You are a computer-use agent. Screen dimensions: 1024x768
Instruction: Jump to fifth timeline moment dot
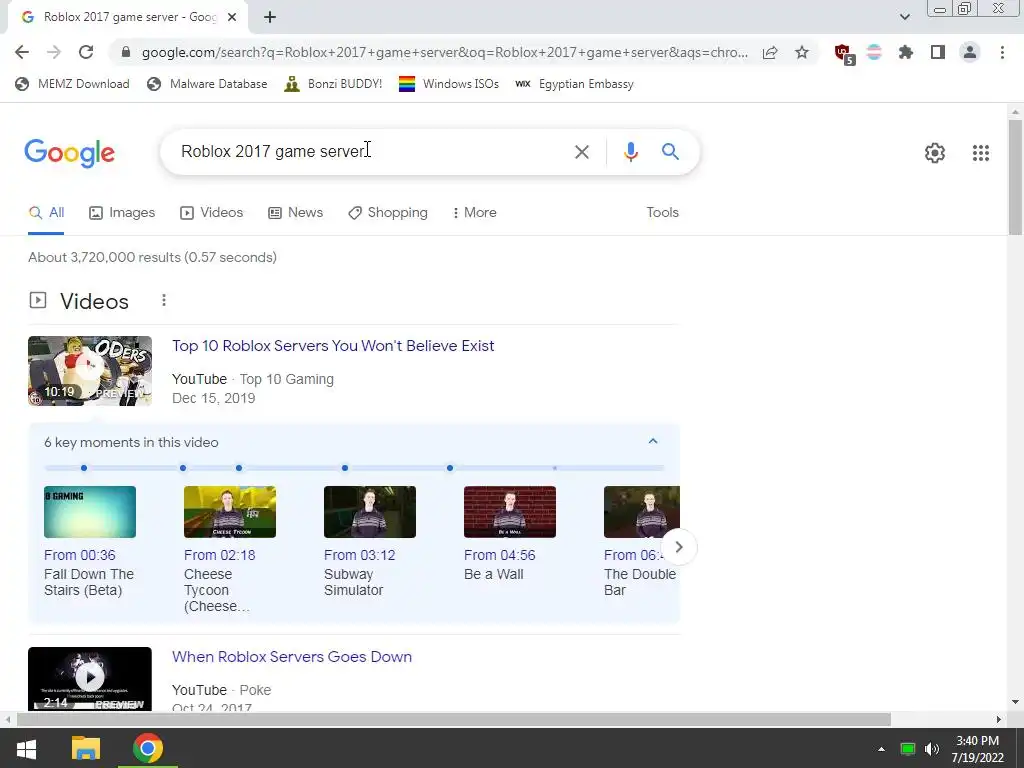pyautogui.click(x=449, y=468)
